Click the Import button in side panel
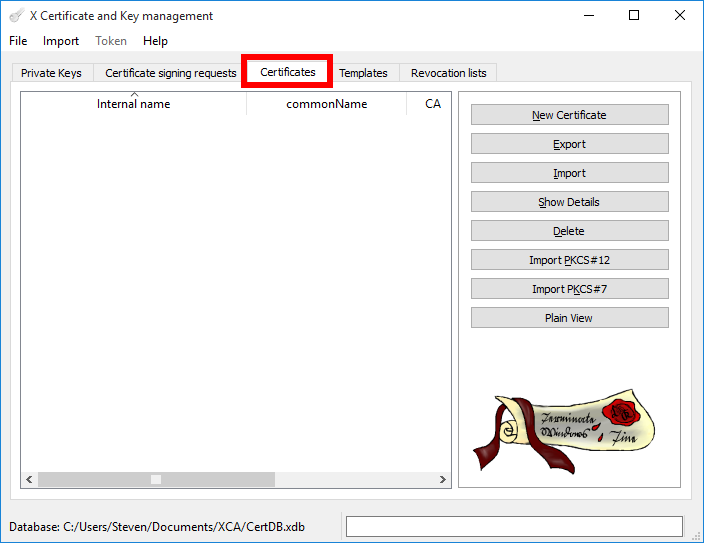This screenshot has width=704, height=543. coord(569,173)
